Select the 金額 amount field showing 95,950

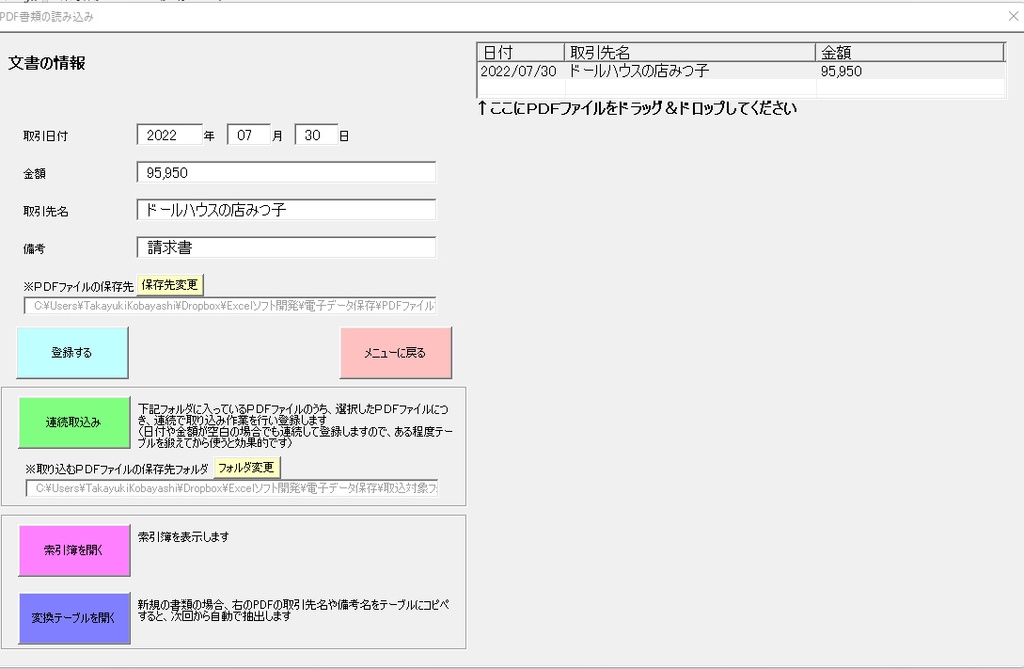(285, 172)
